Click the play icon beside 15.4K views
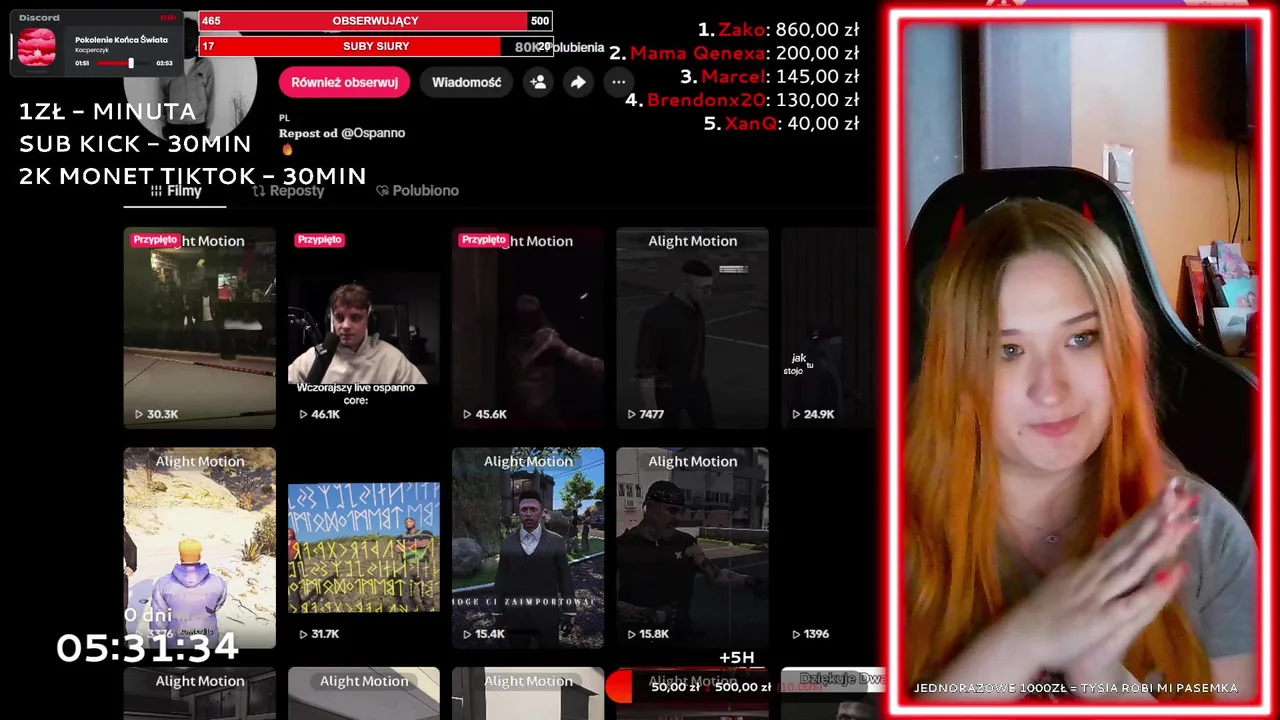The width and height of the screenshot is (1280, 720). pos(467,634)
